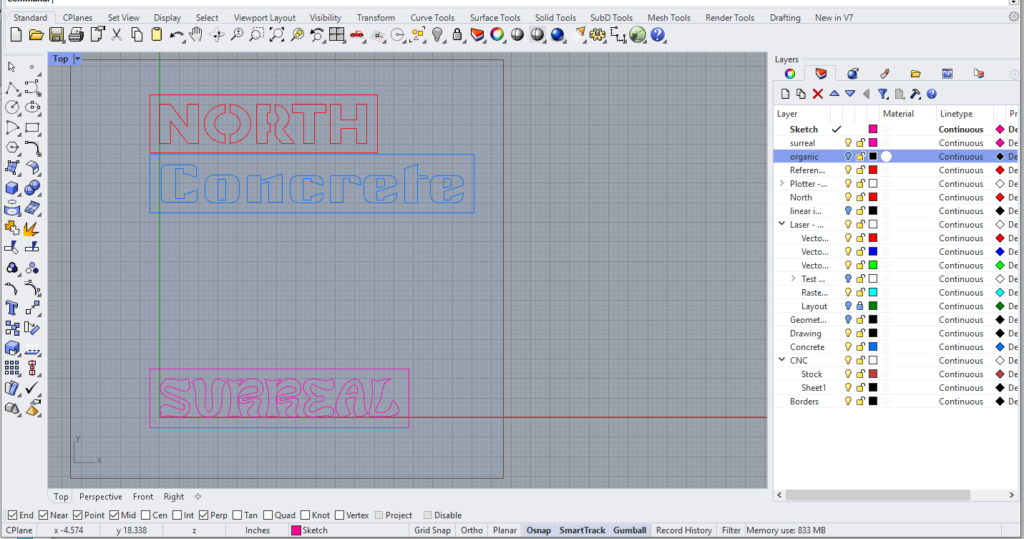Toggle lock icon of Layout layer
Viewport: 1024px width, 539px height.
(x=860, y=306)
